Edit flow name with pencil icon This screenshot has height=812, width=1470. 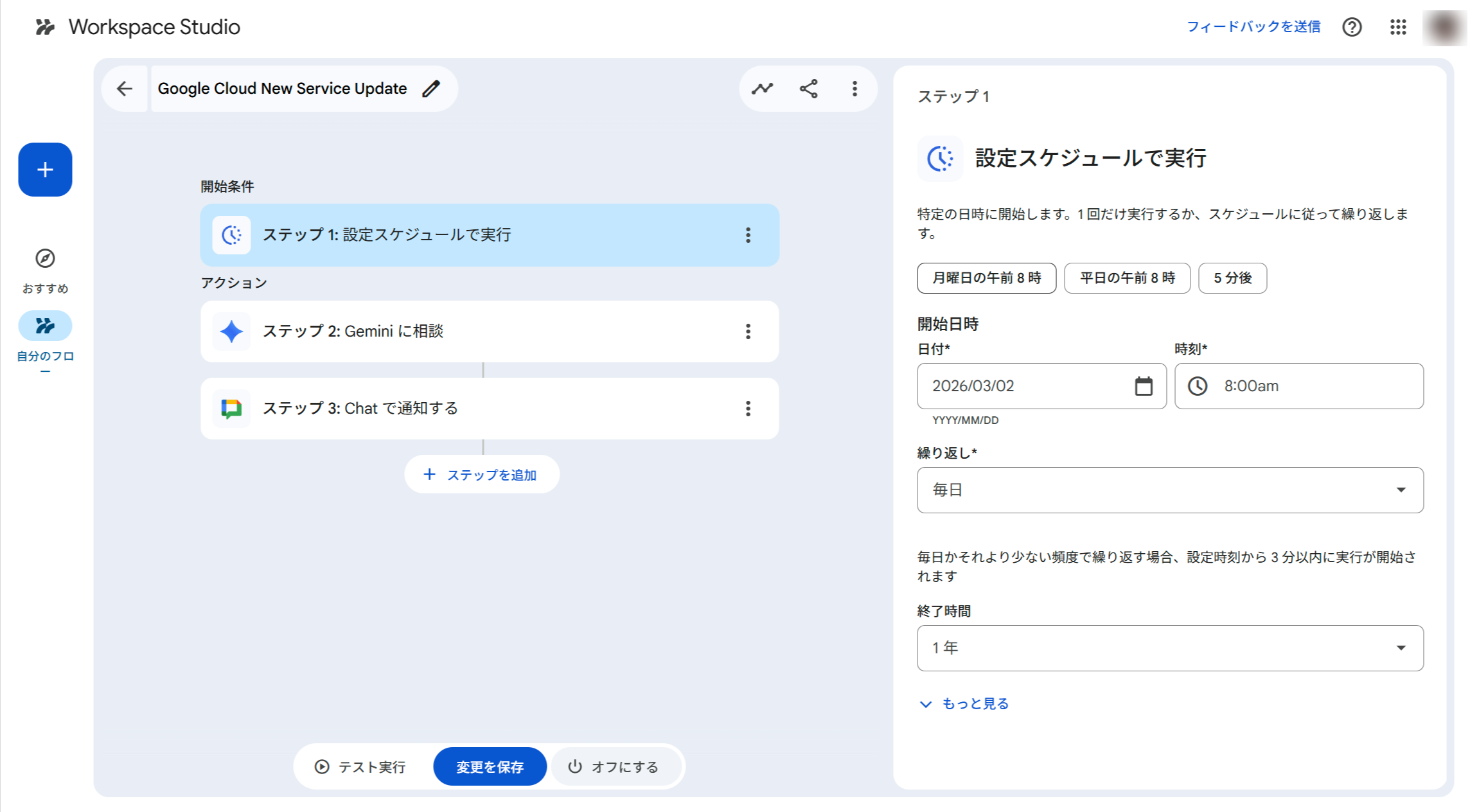pyautogui.click(x=431, y=89)
